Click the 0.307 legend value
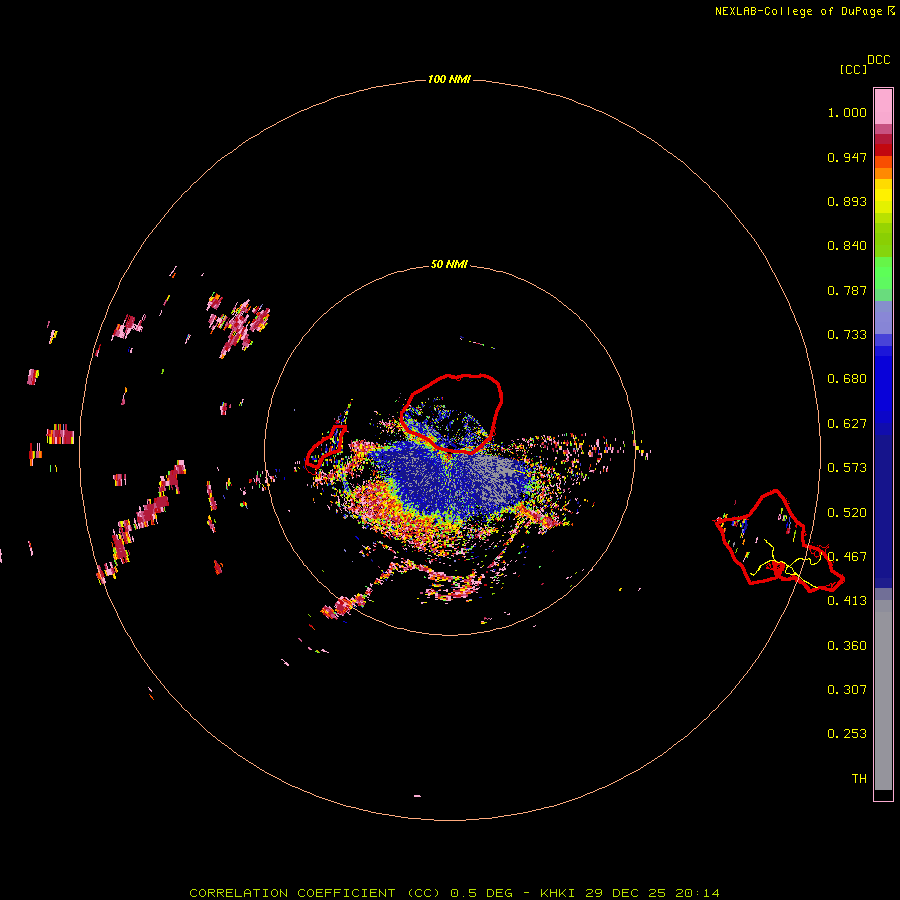The height and width of the screenshot is (900, 900). click(847, 690)
